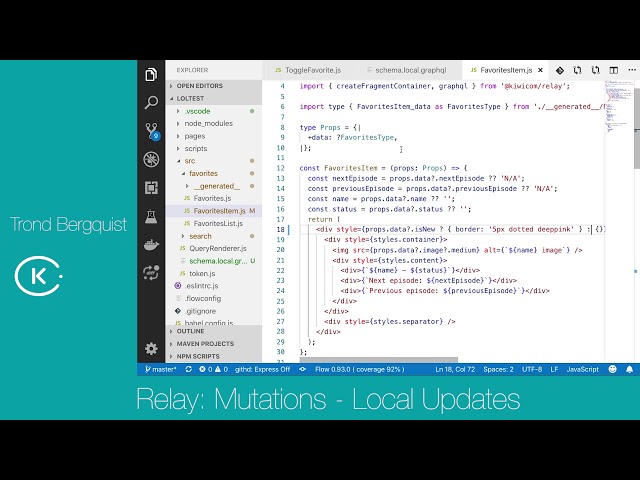The width and height of the screenshot is (640, 480).
Task: Change the LF end-of-line sequence
Action: [554, 369]
